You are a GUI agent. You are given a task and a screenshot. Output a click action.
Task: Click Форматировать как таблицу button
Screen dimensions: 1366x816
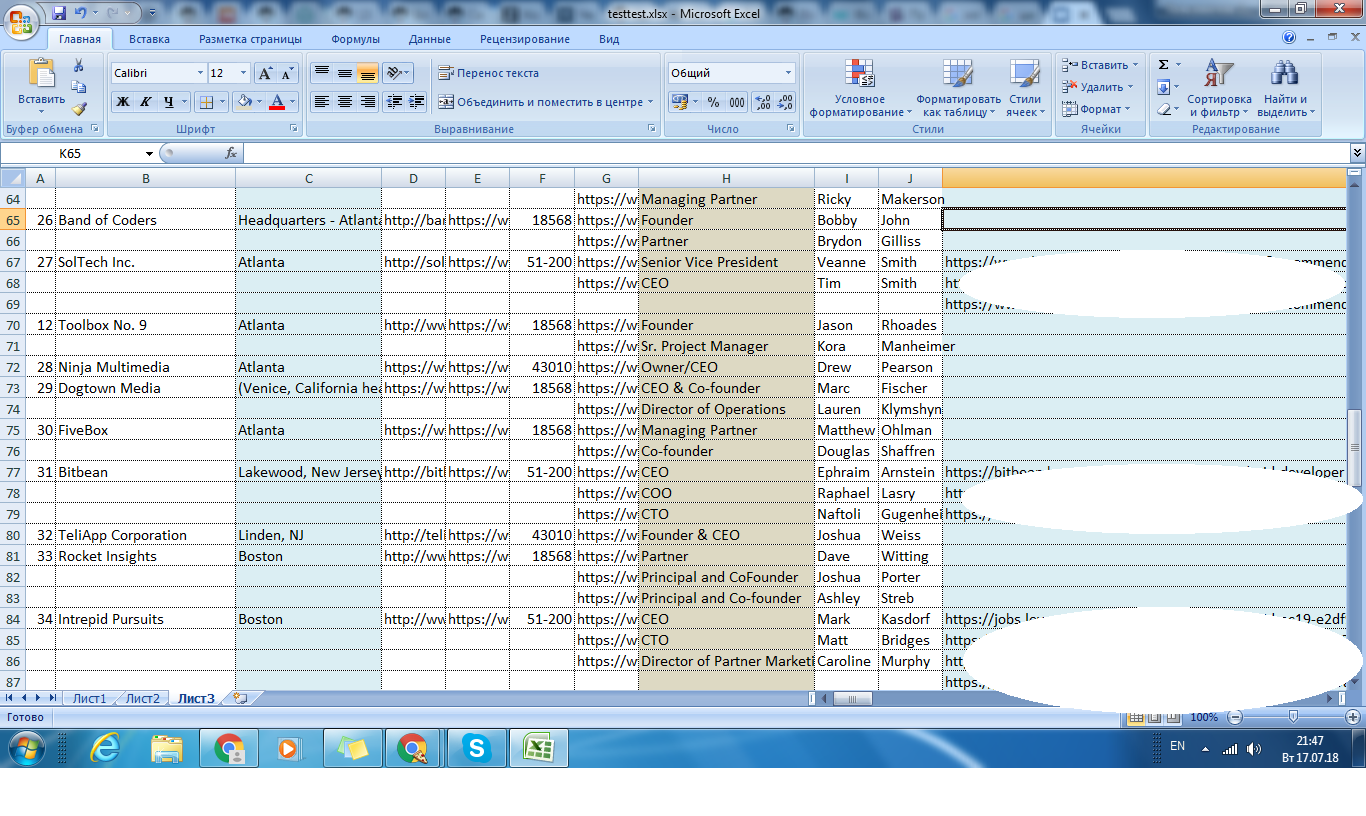coord(958,88)
